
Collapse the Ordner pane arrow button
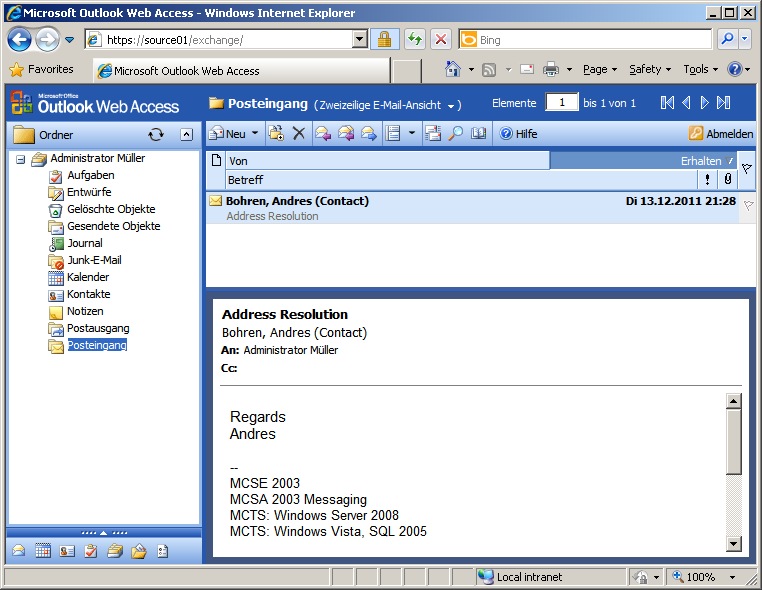(187, 135)
